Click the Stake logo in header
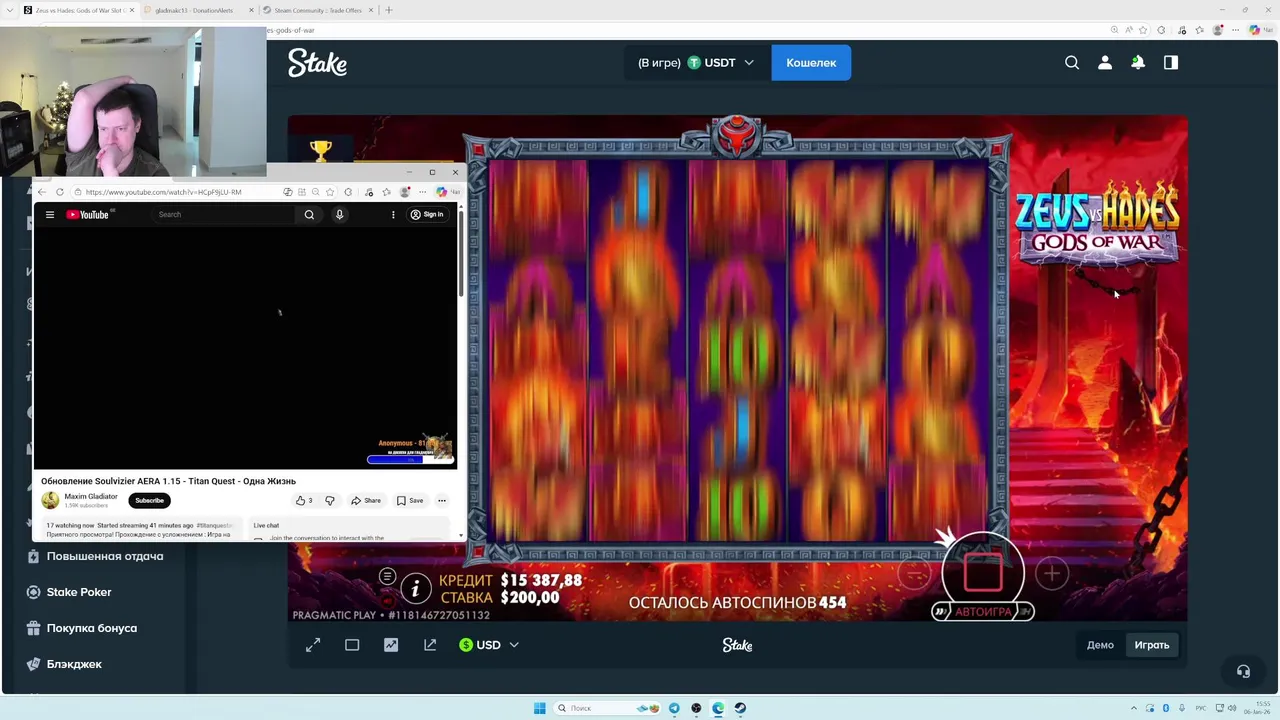Image resolution: width=1280 pixels, height=720 pixels. coord(317,63)
